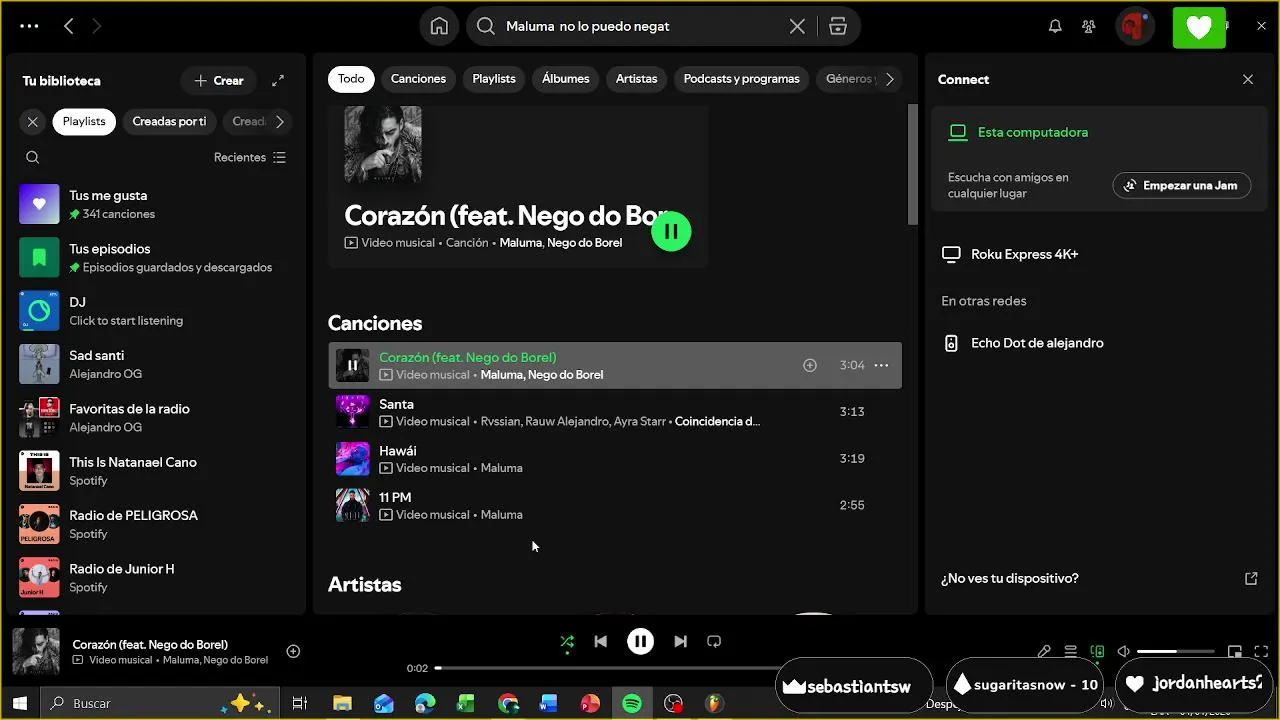Viewport: 1280px width, 720px height.
Task: Search in your library
Action: pos(33,157)
